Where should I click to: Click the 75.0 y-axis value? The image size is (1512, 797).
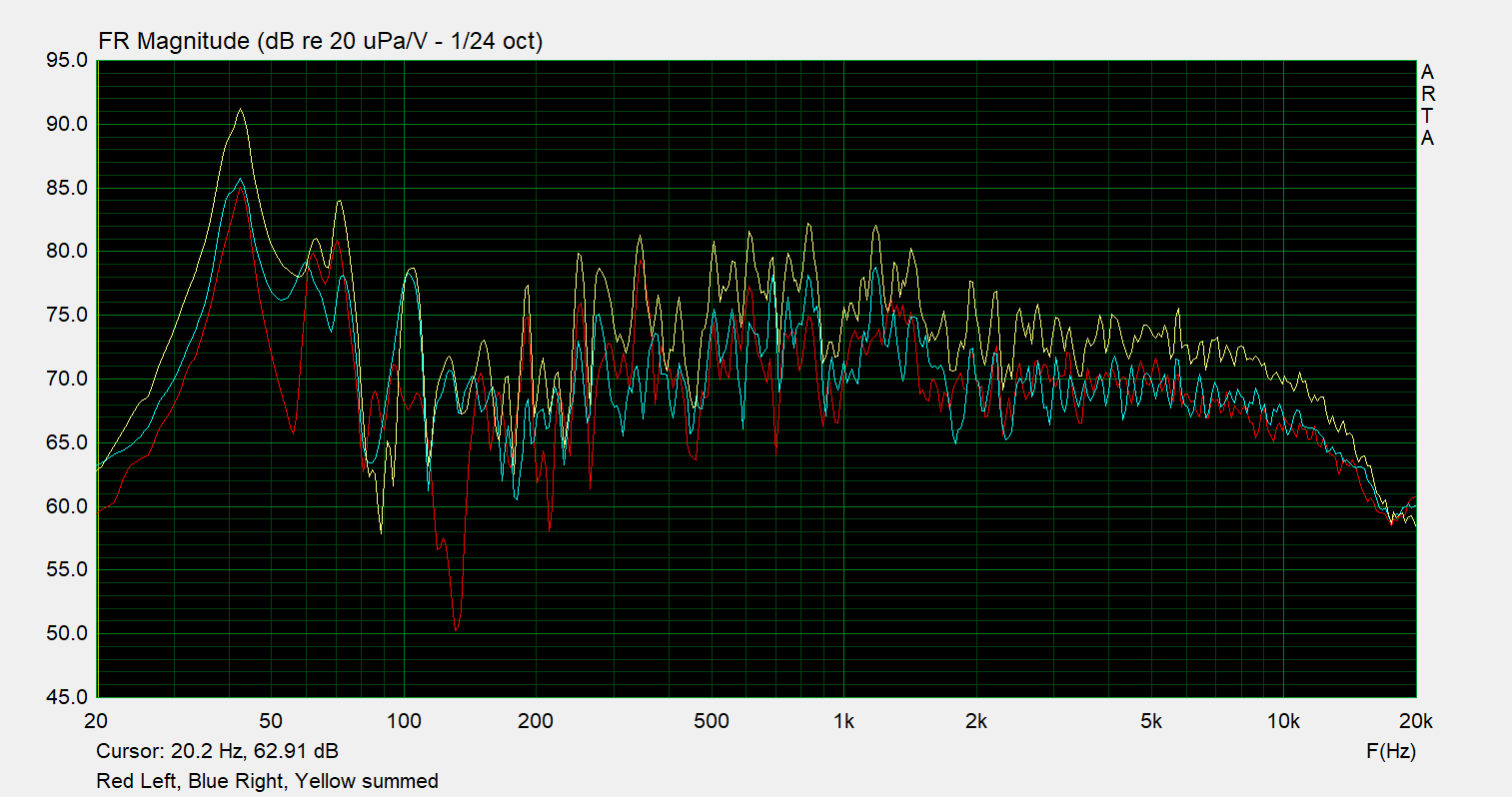67,316
